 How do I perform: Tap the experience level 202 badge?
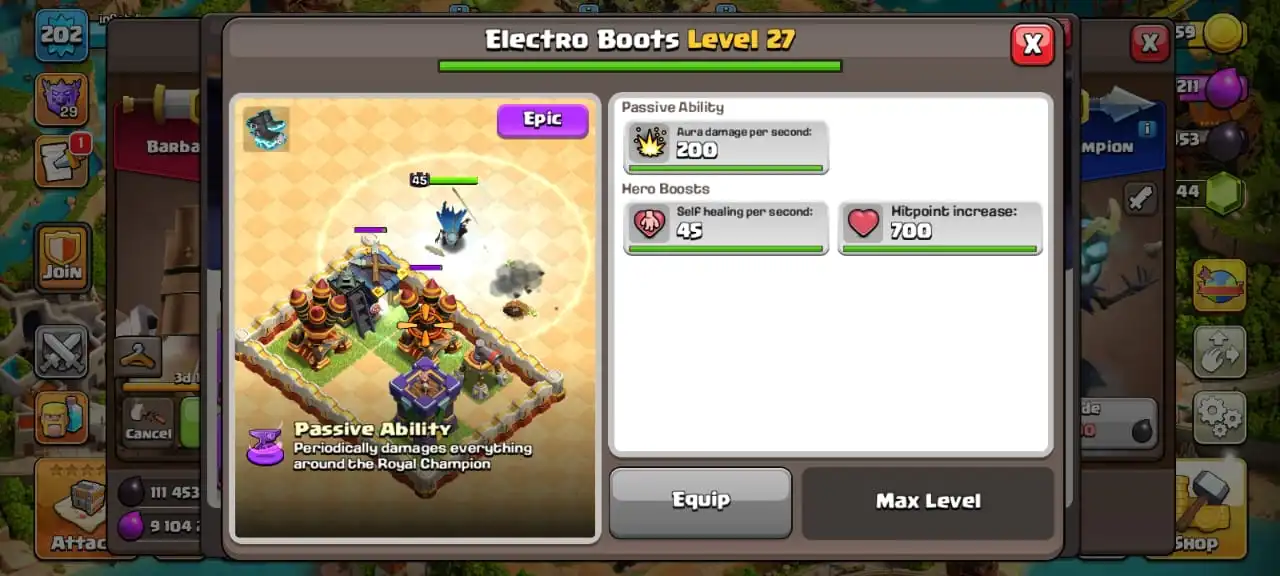click(x=62, y=35)
